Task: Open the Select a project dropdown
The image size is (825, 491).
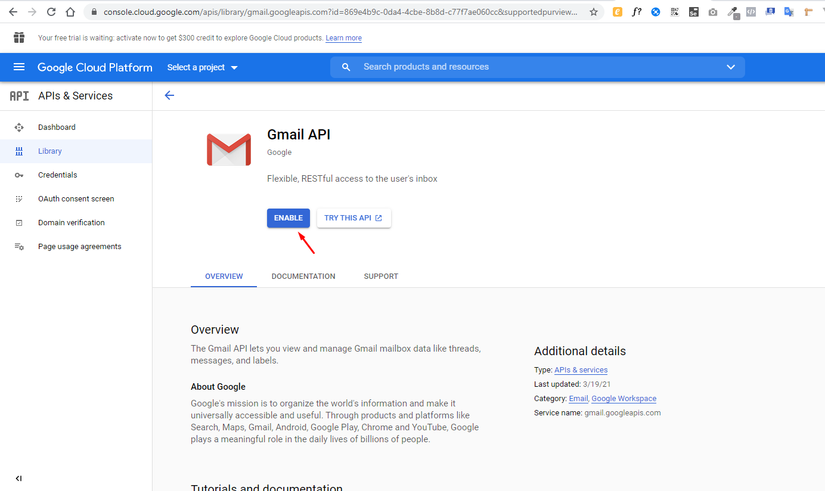Action: (x=203, y=67)
